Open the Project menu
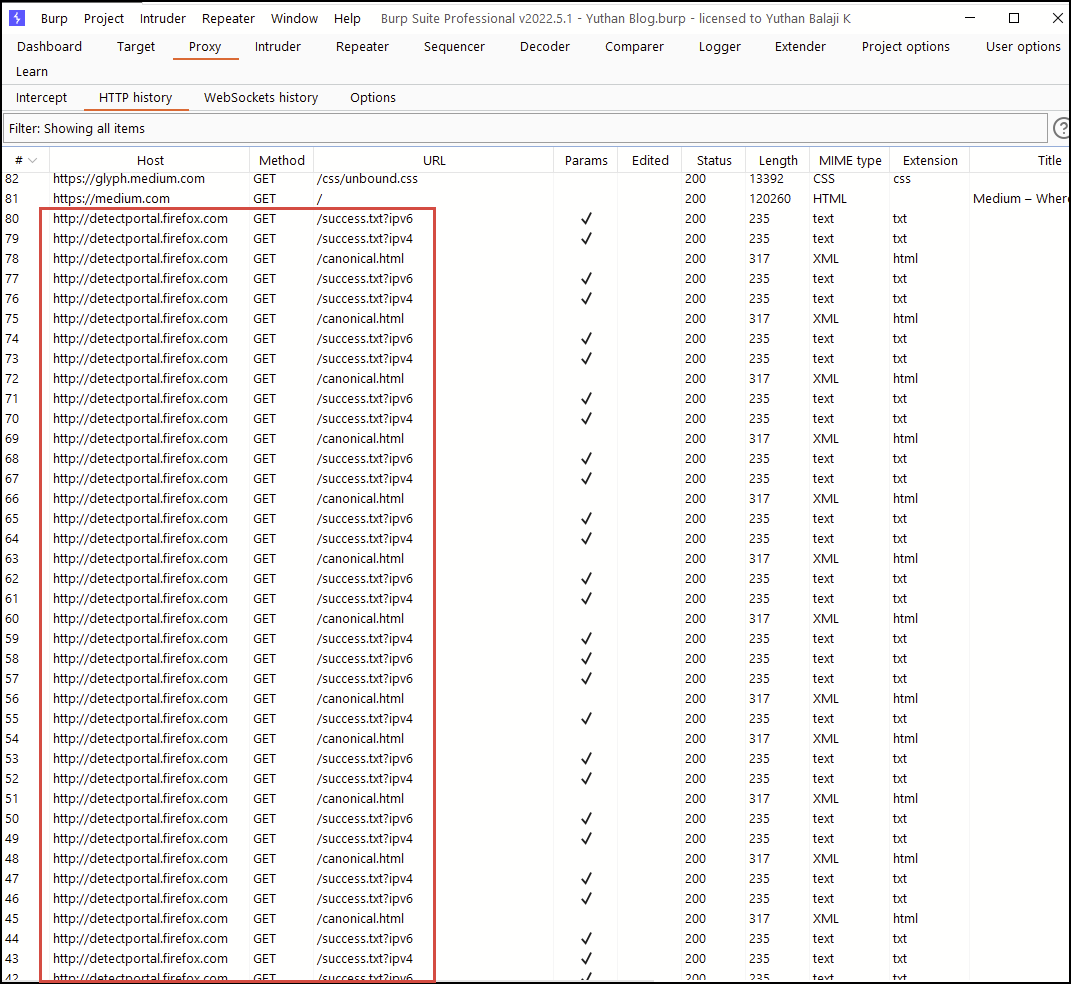The height and width of the screenshot is (984, 1071). coord(104,18)
